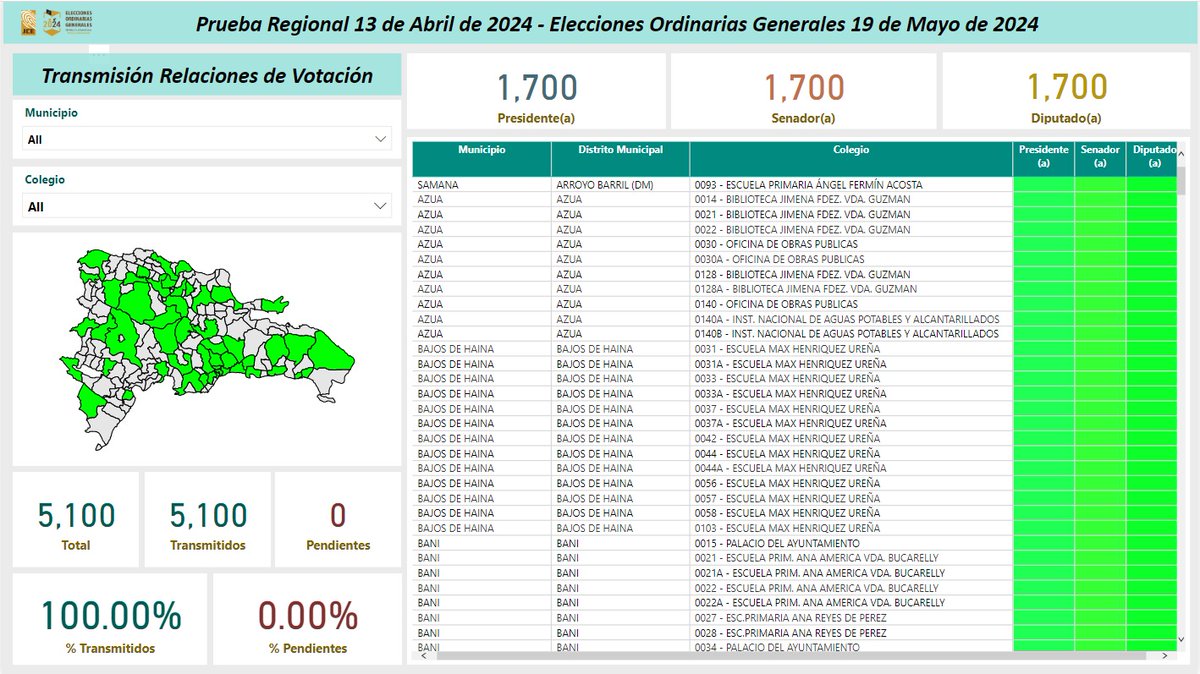Click green Presidente(a) cell in SAMANA row
The width and height of the screenshot is (1200, 674).
[1043, 184]
